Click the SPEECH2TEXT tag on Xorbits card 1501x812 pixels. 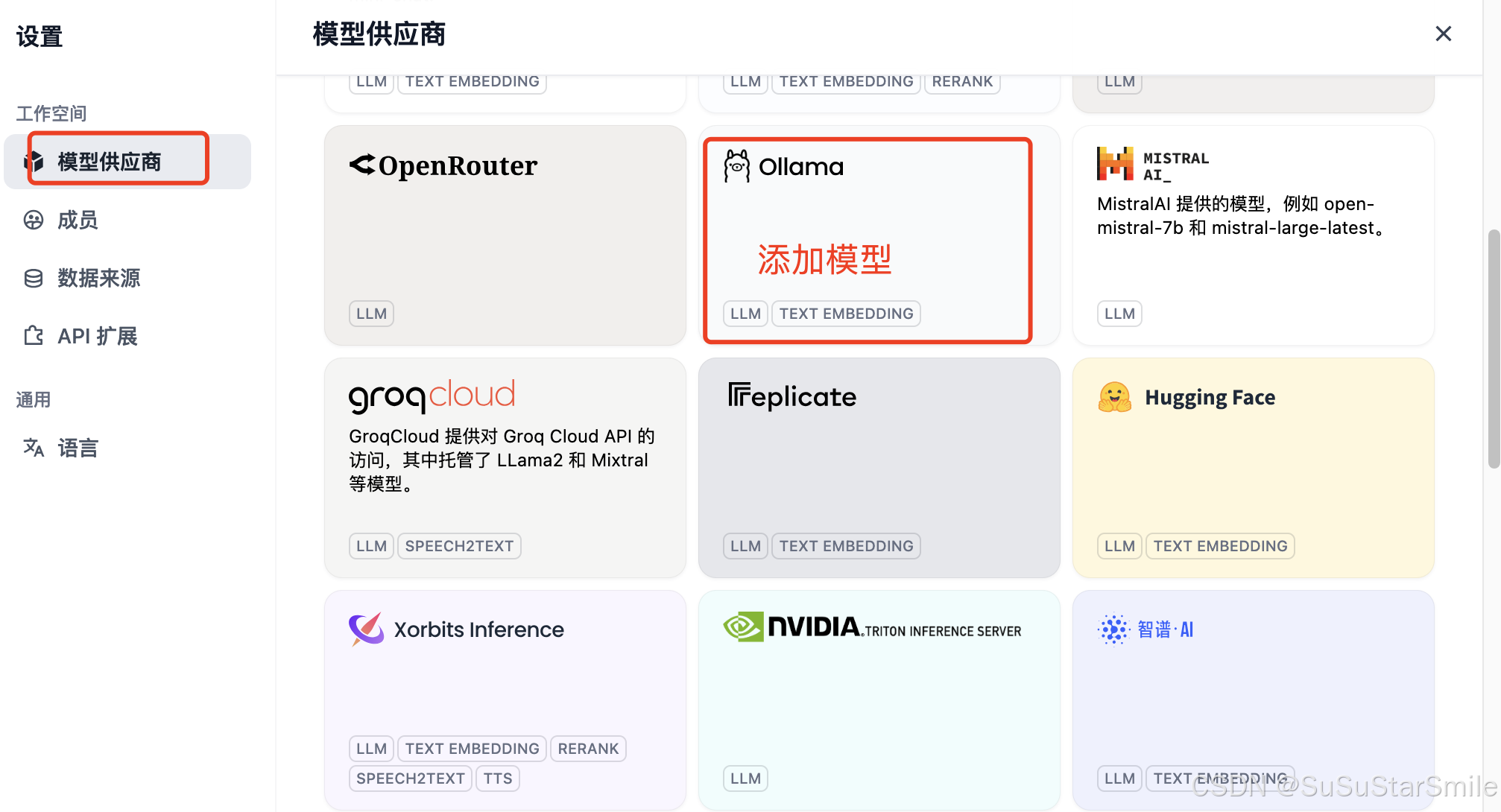(x=410, y=778)
